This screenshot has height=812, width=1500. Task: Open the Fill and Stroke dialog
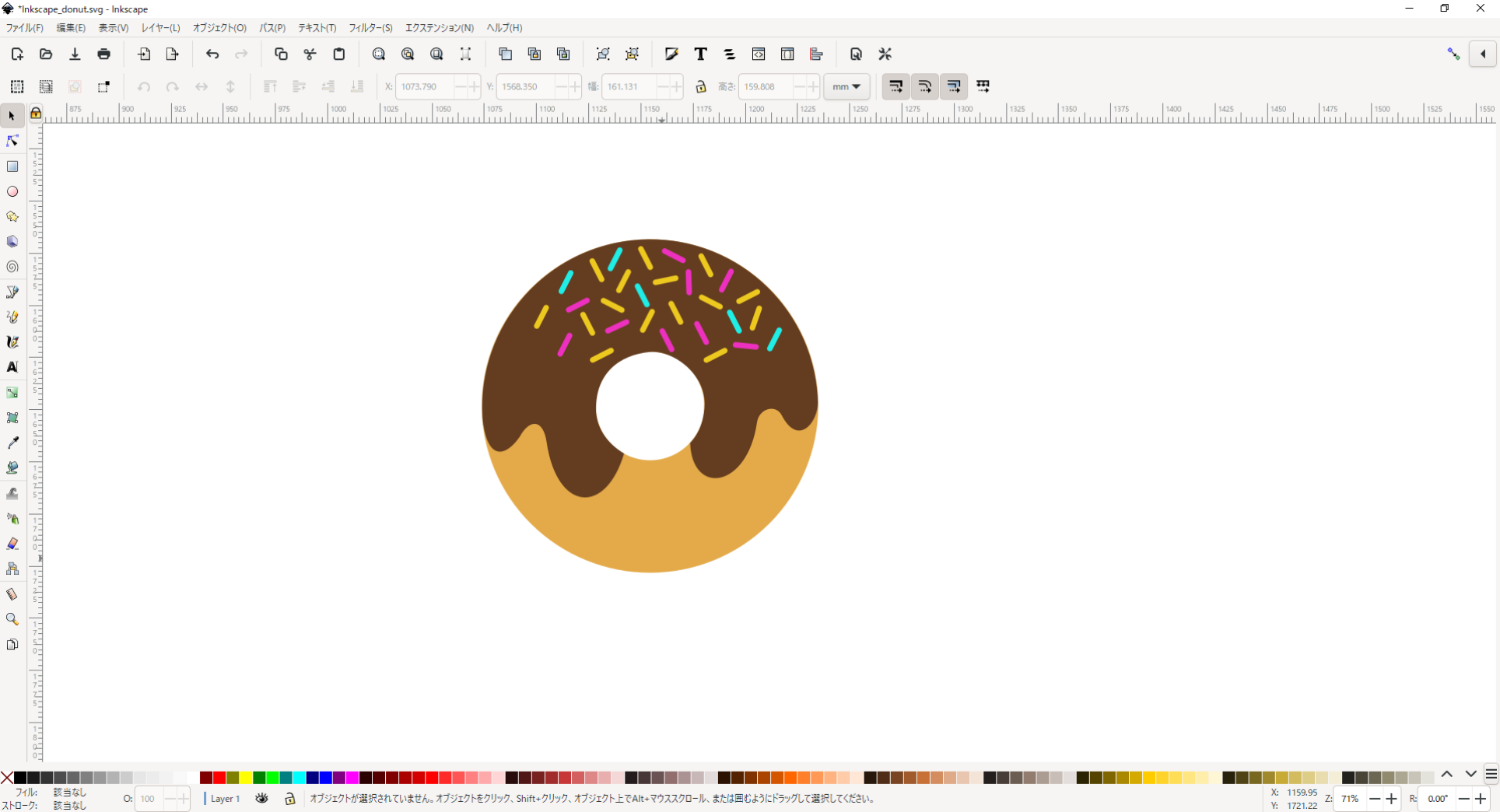tap(671, 54)
